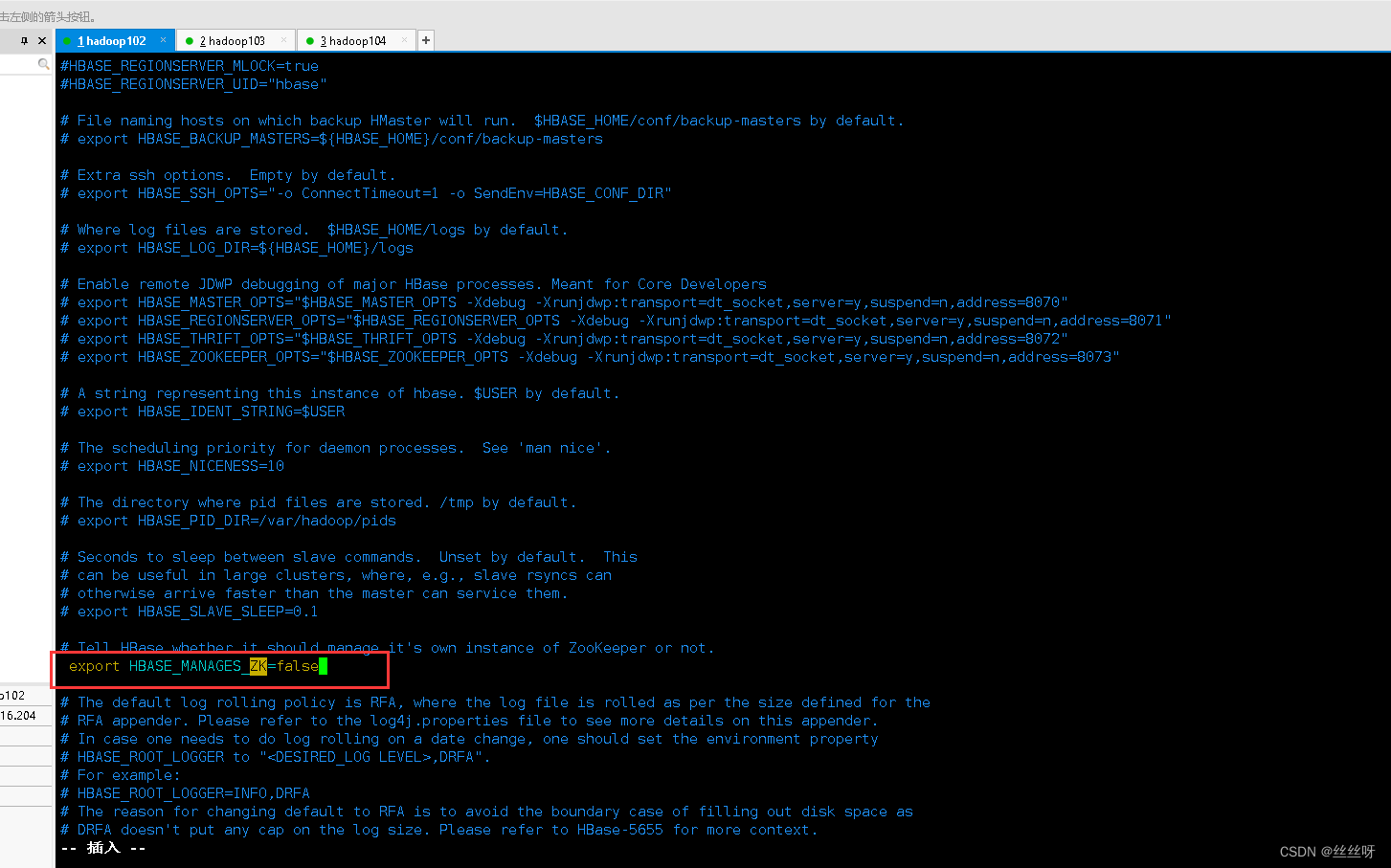Click the 'scheduling priority for daemon processes' comment
Screen dimensions: 1391x868
tap(335, 448)
